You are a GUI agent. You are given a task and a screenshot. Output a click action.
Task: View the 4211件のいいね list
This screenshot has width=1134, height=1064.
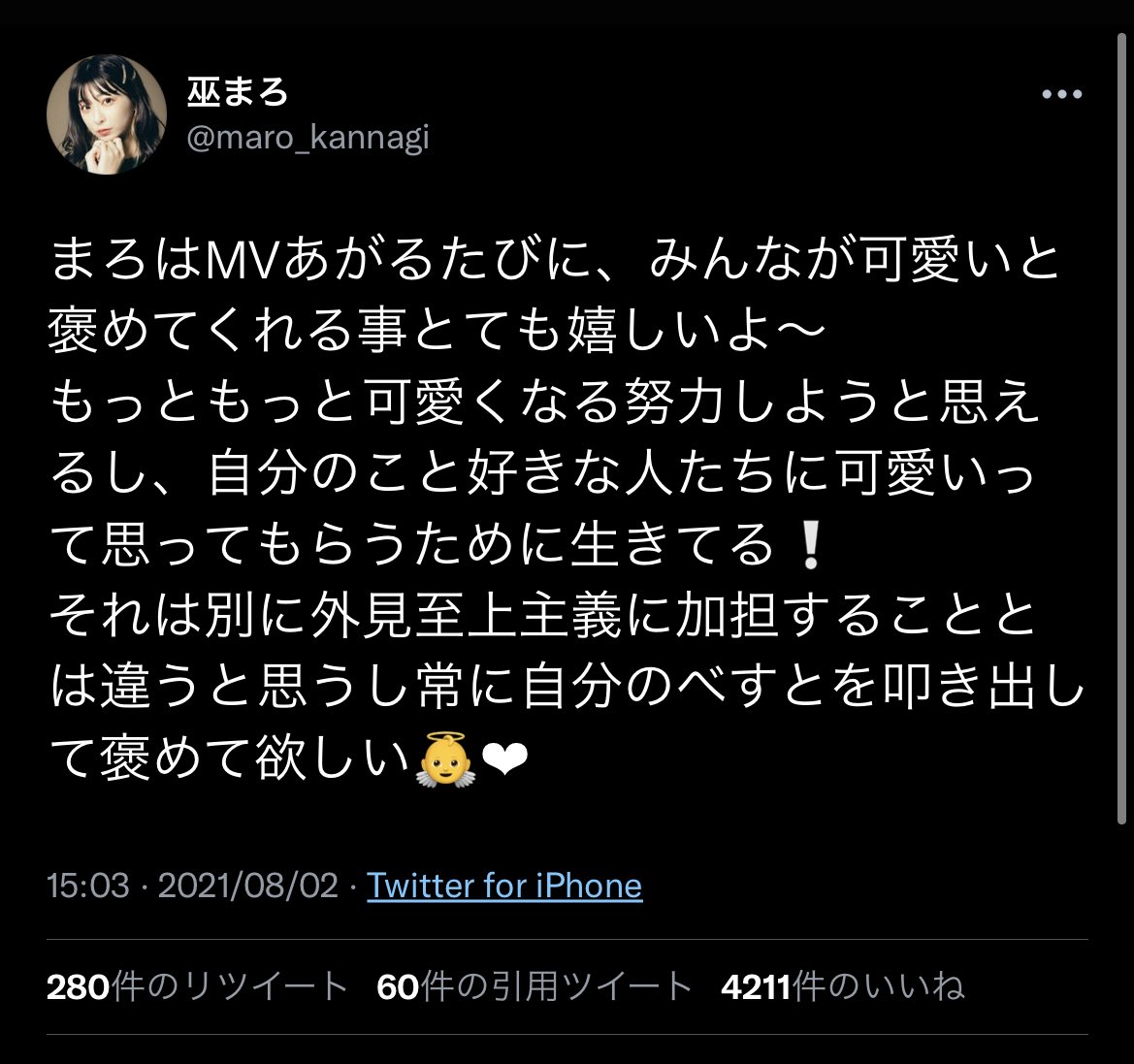coord(843,986)
